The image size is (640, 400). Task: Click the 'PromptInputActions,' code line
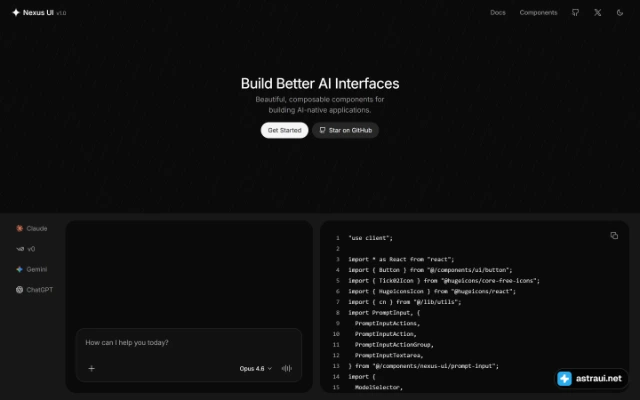(x=387, y=323)
